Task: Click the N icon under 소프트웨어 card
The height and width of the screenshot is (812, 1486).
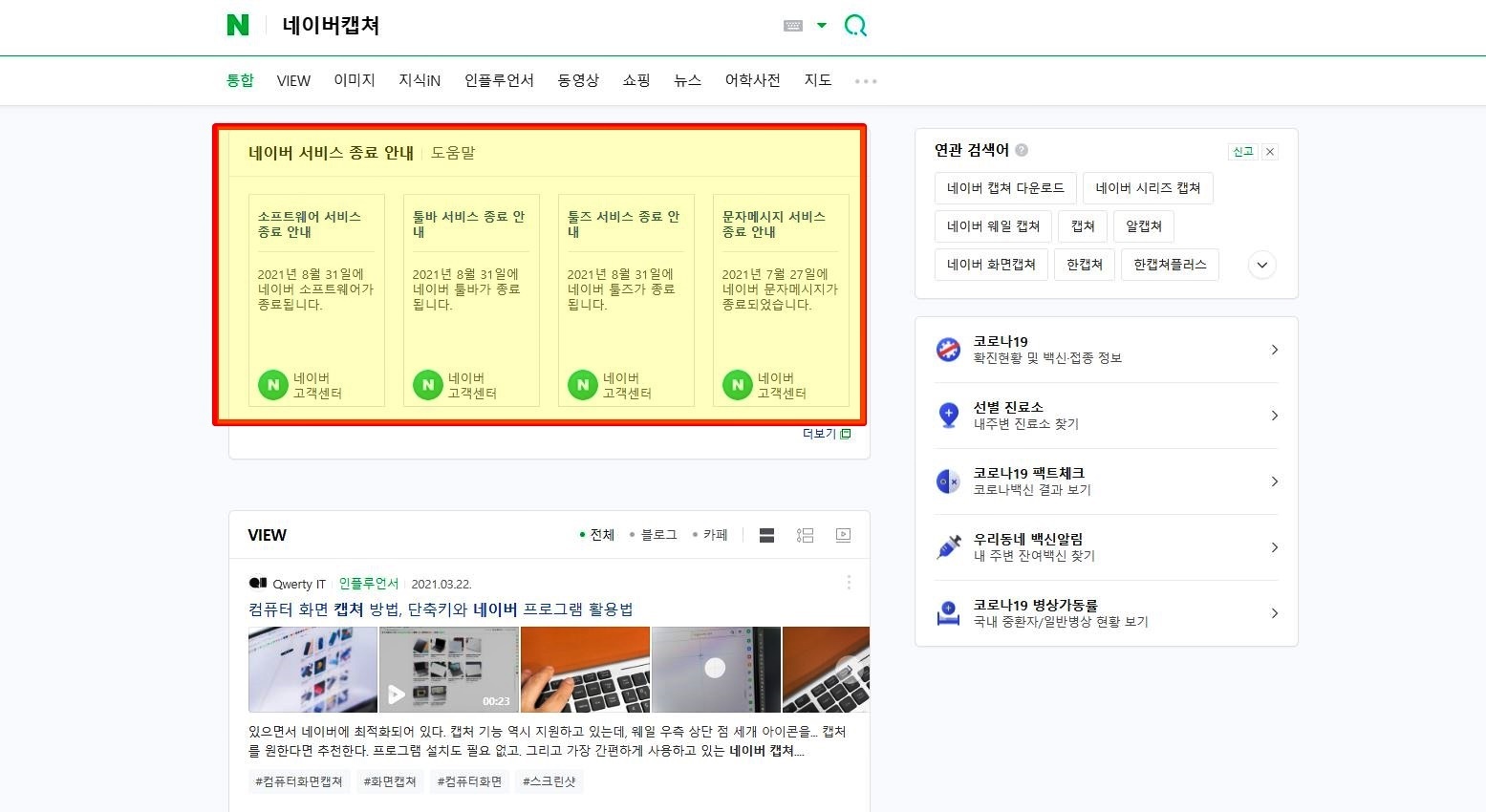Action: 273,385
